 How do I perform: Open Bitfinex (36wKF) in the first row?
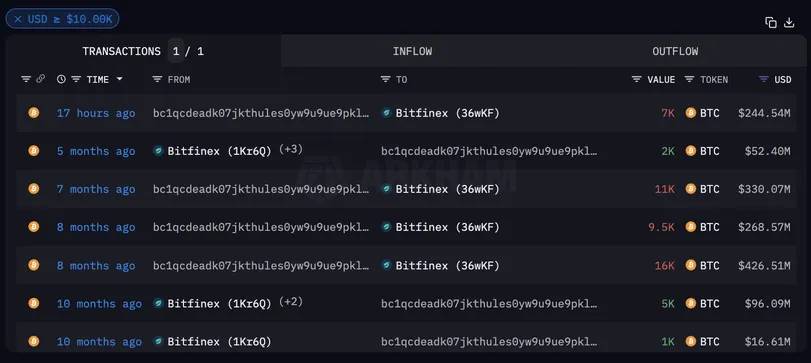click(x=448, y=113)
